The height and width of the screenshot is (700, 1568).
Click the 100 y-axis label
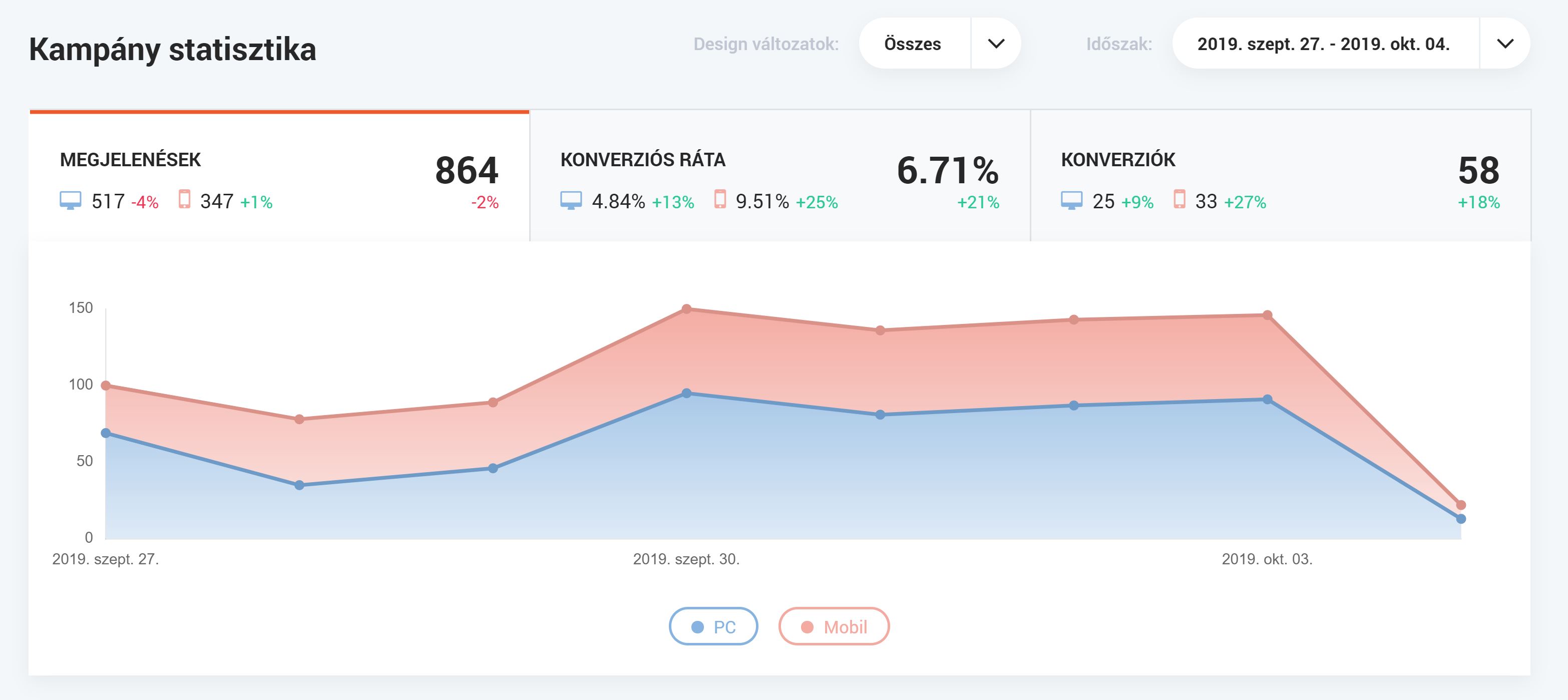click(81, 385)
